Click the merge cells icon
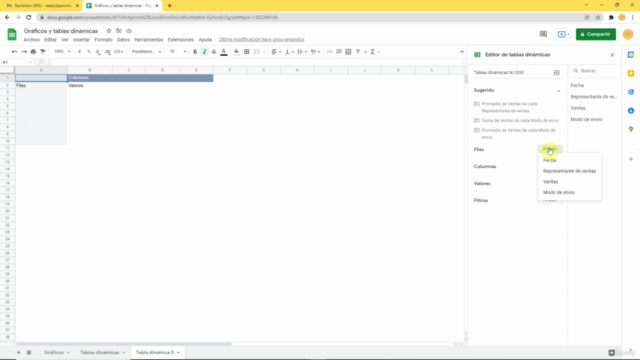 [x=257, y=52]
